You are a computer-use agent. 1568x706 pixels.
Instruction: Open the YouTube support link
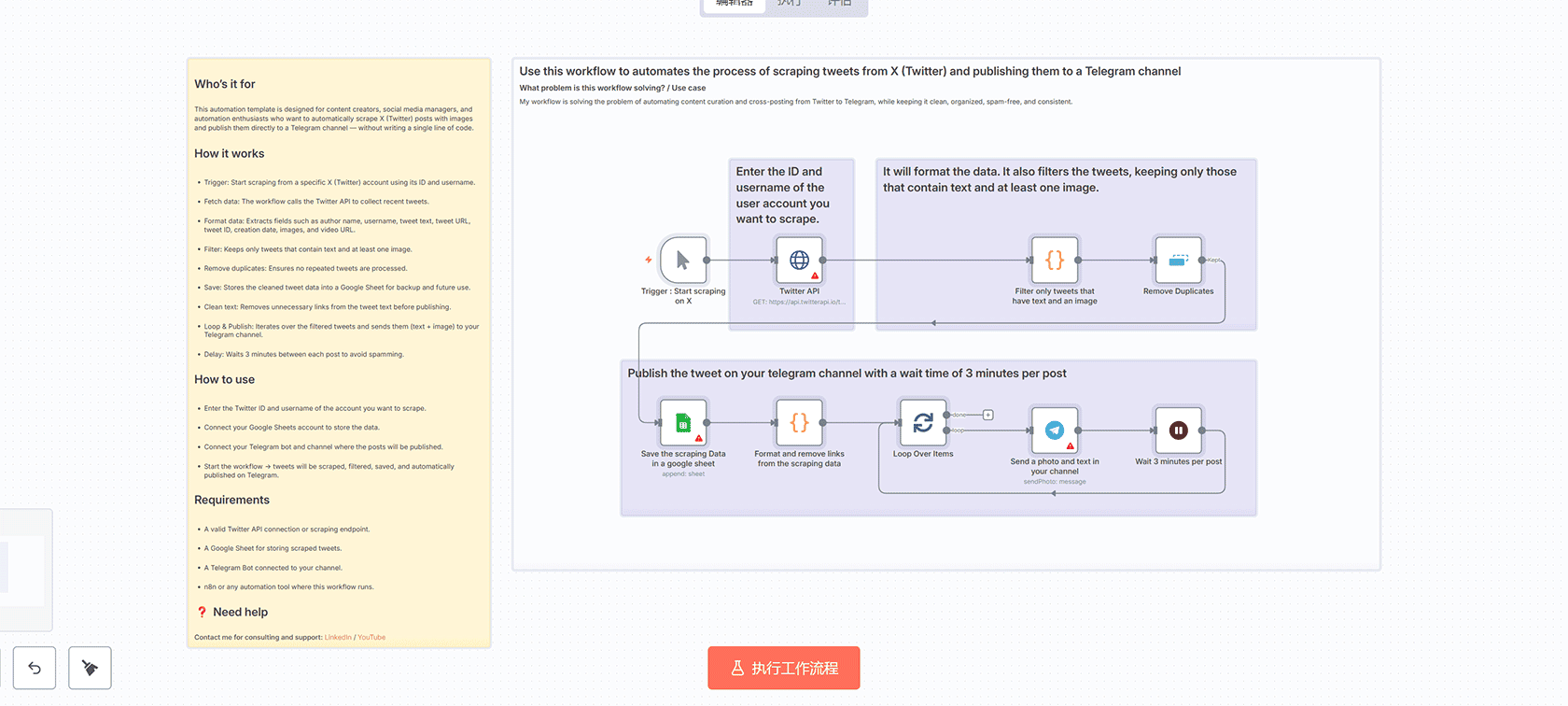371,638
